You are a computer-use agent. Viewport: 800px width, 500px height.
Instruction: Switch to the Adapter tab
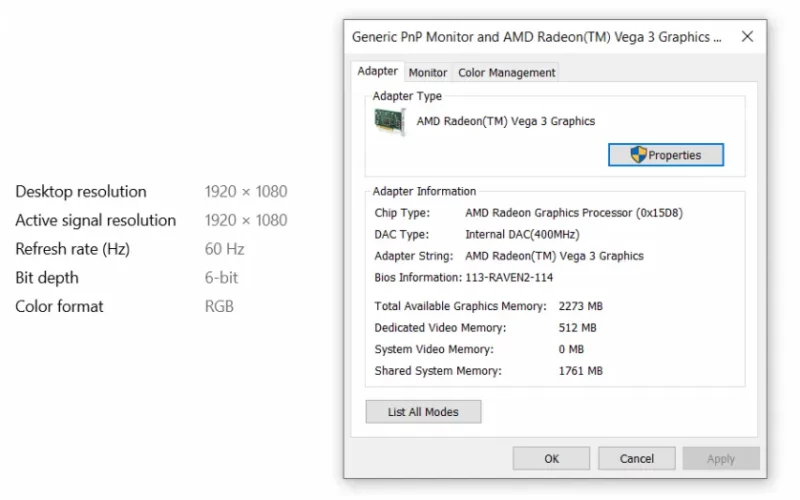tap(377, 71)
